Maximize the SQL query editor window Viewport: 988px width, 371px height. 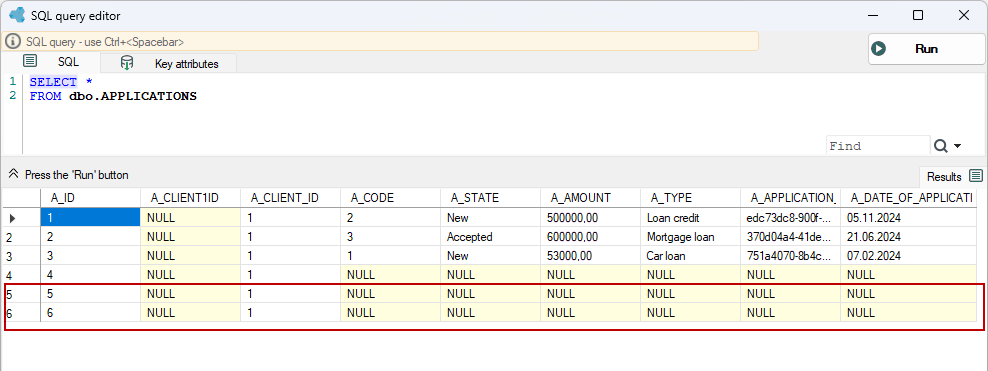tap(918, 16)
